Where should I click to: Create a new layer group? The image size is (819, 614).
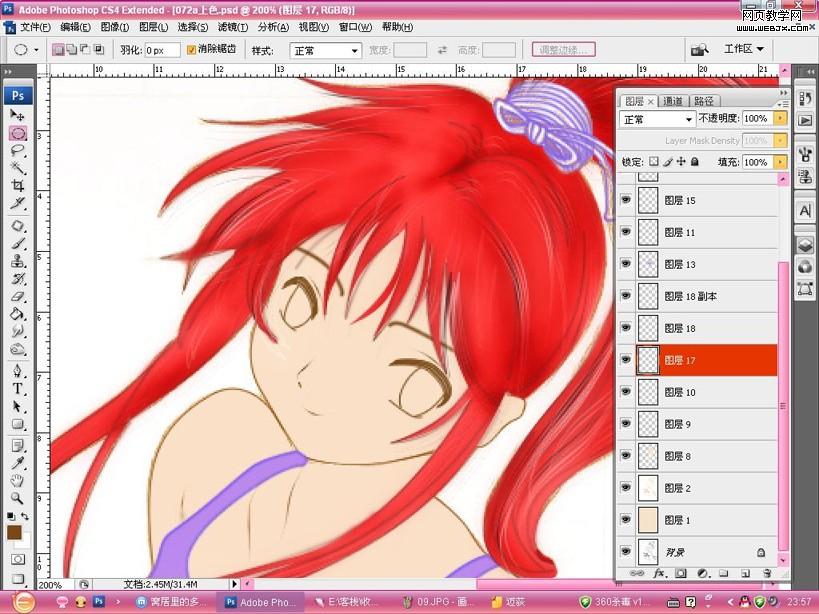coord(723,573)
